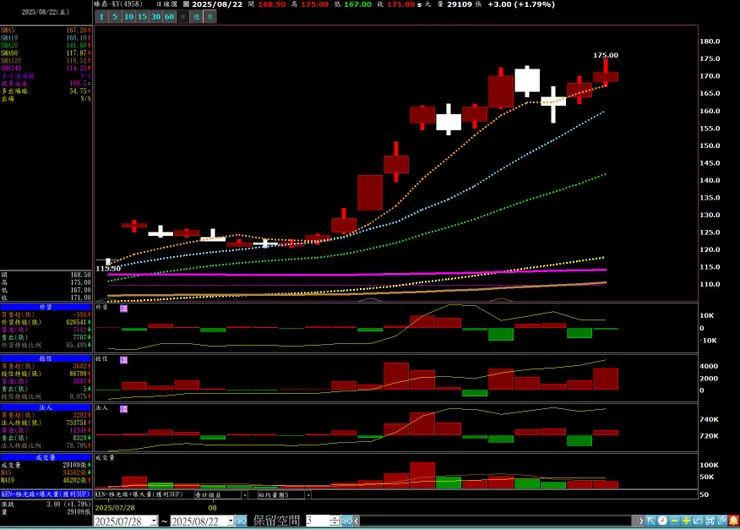
Task: Click the 成交量 blue panel header
Action: 45,458
